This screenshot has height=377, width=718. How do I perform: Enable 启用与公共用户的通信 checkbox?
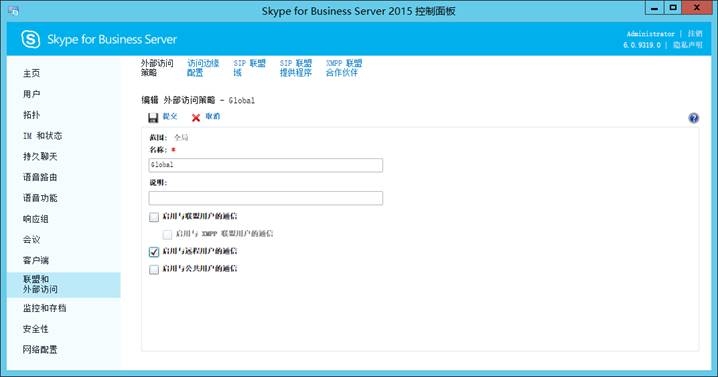coord(154,269)
